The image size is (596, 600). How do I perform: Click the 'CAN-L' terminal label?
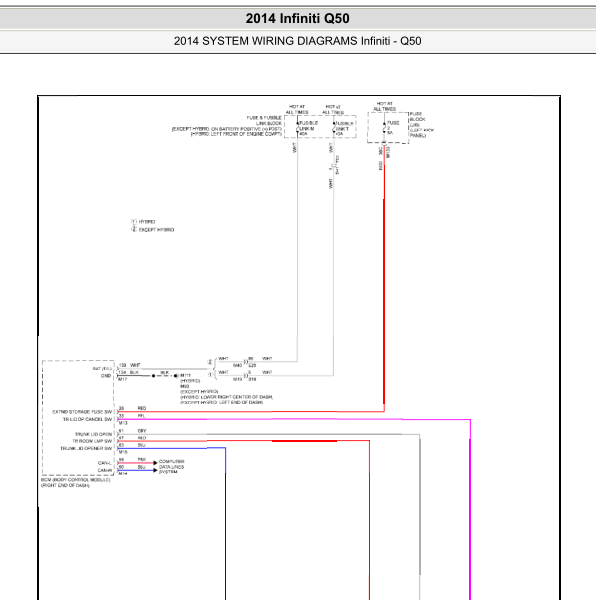(105, 463)
